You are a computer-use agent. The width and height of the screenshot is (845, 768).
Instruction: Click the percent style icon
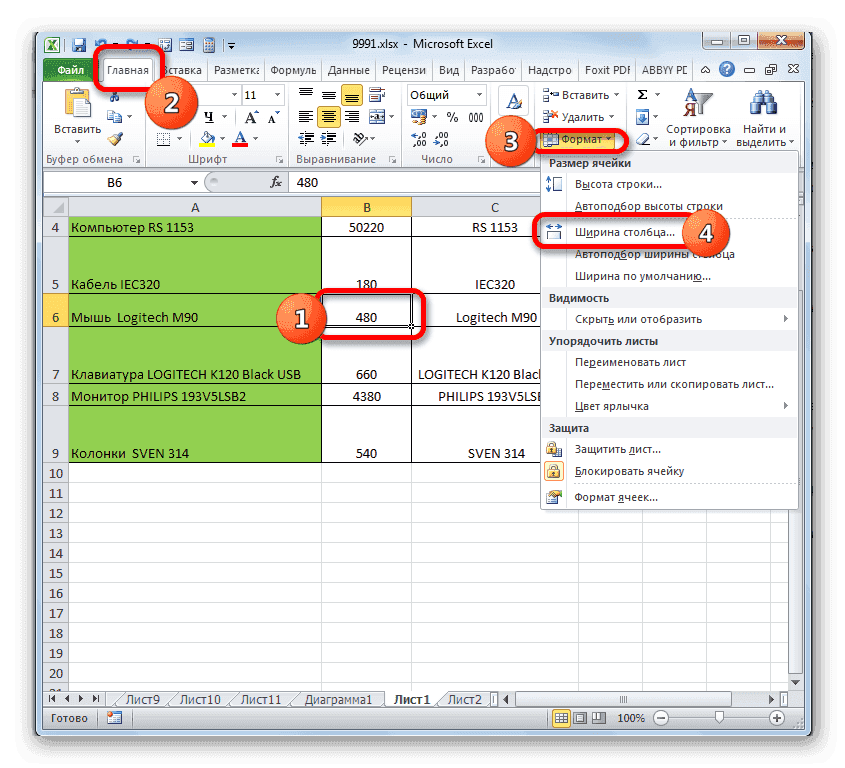coord(450,116)
